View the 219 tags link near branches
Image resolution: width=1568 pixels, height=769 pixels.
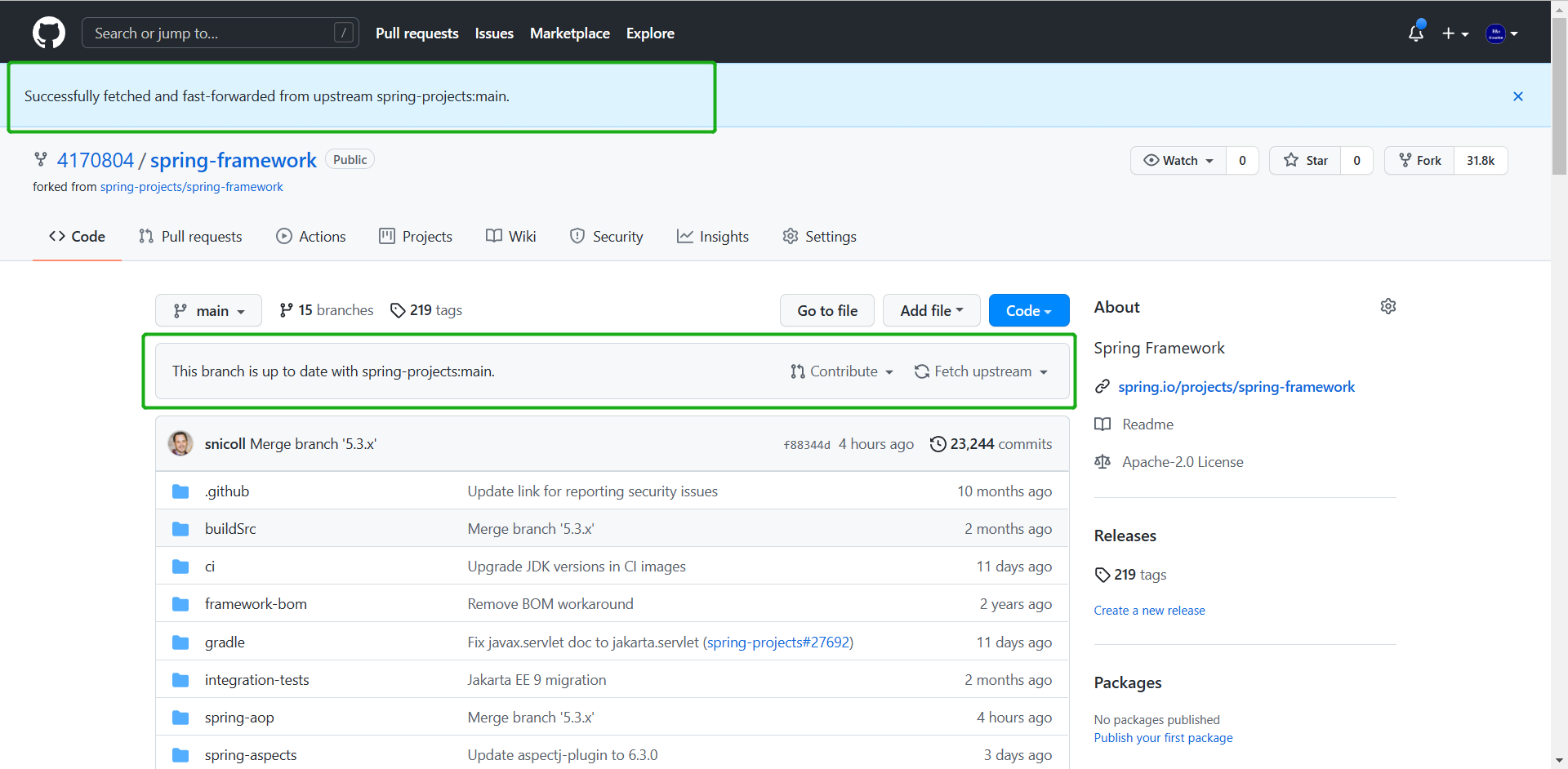coord(426,310)
